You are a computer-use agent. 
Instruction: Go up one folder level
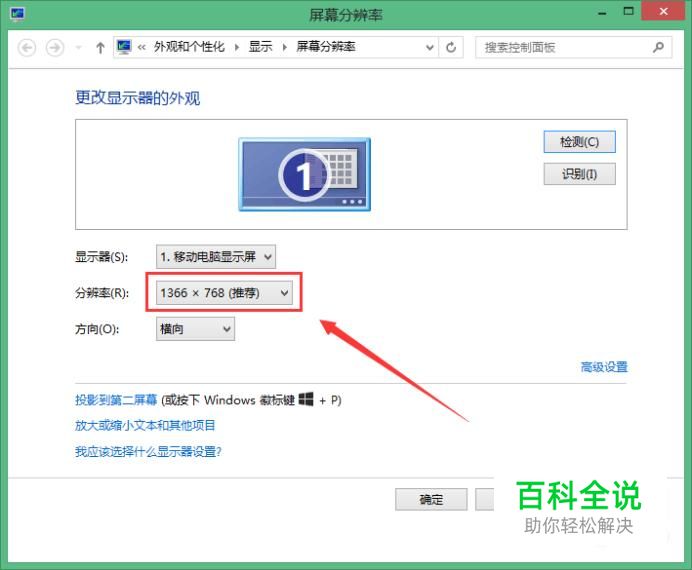(x=100, y=48)
